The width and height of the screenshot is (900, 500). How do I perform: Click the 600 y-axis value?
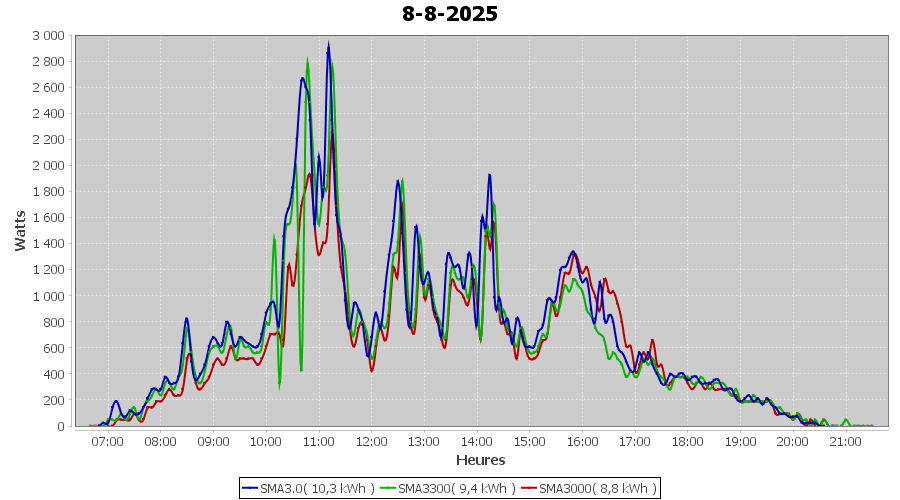coord(53,348)
